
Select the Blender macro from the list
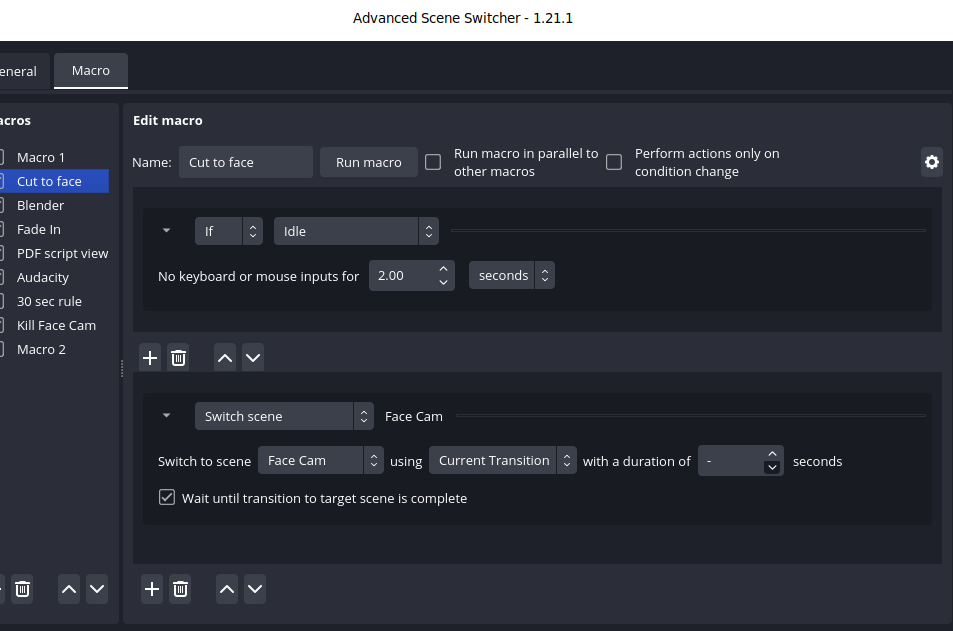[x=40, y=205]
